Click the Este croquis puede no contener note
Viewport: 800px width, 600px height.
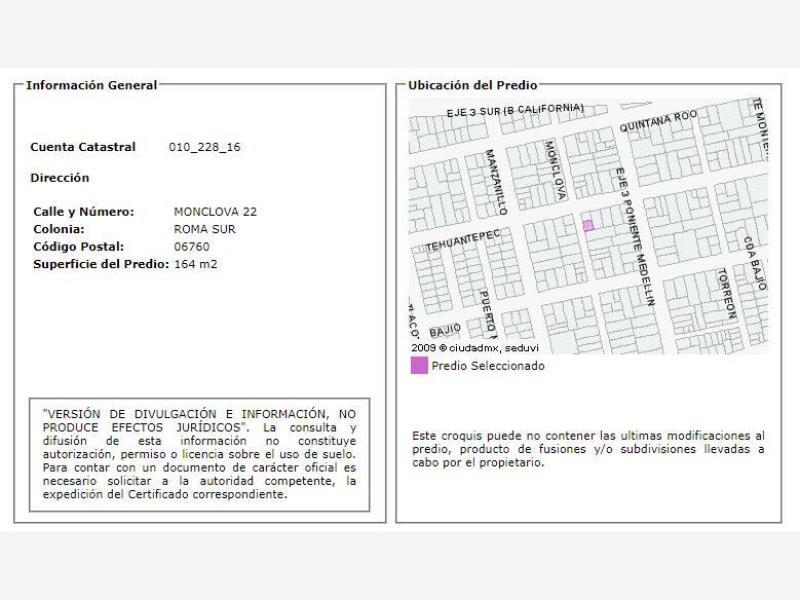pos(588,449)
